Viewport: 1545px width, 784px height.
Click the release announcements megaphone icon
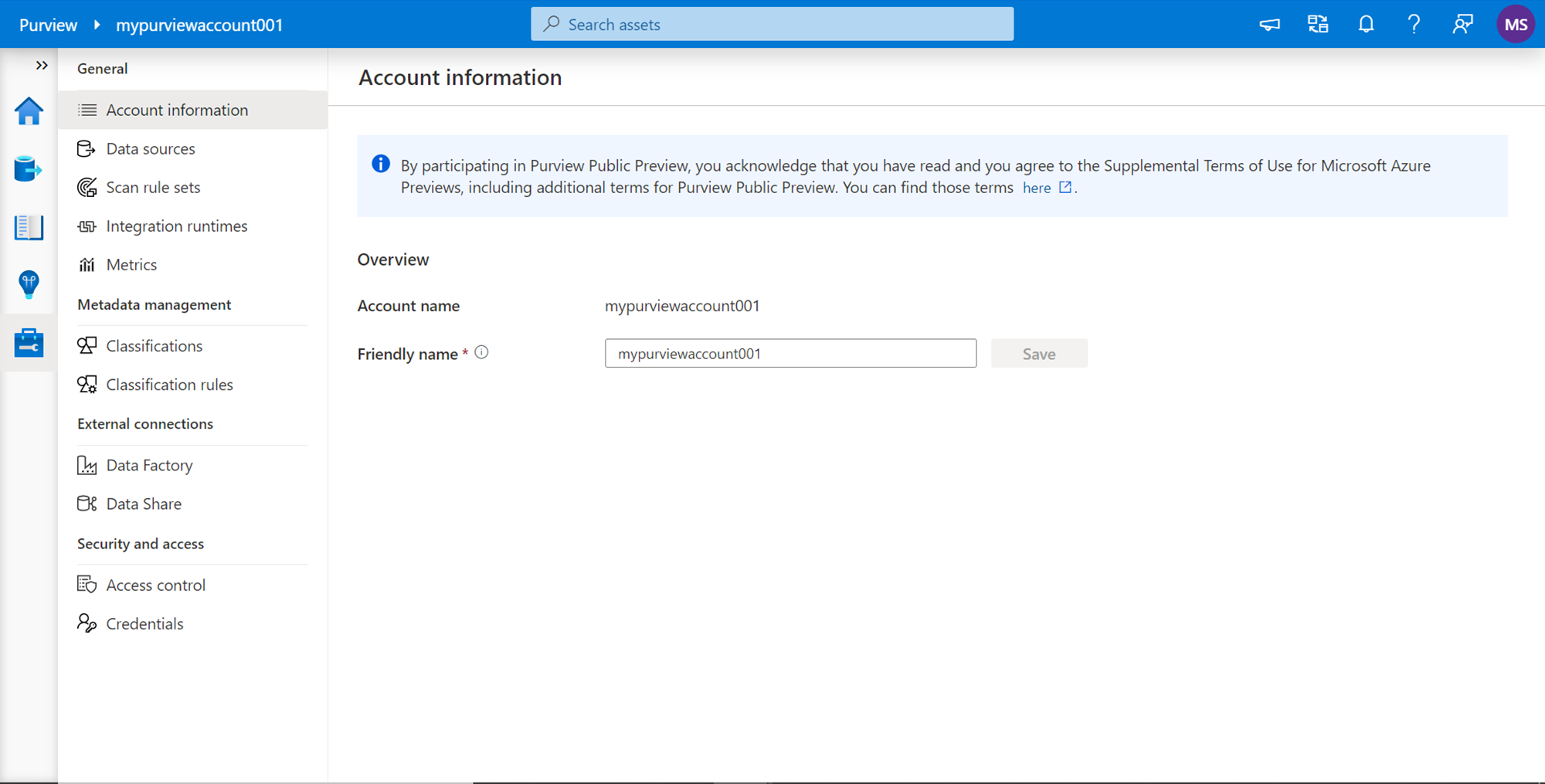coord(1269,25)
